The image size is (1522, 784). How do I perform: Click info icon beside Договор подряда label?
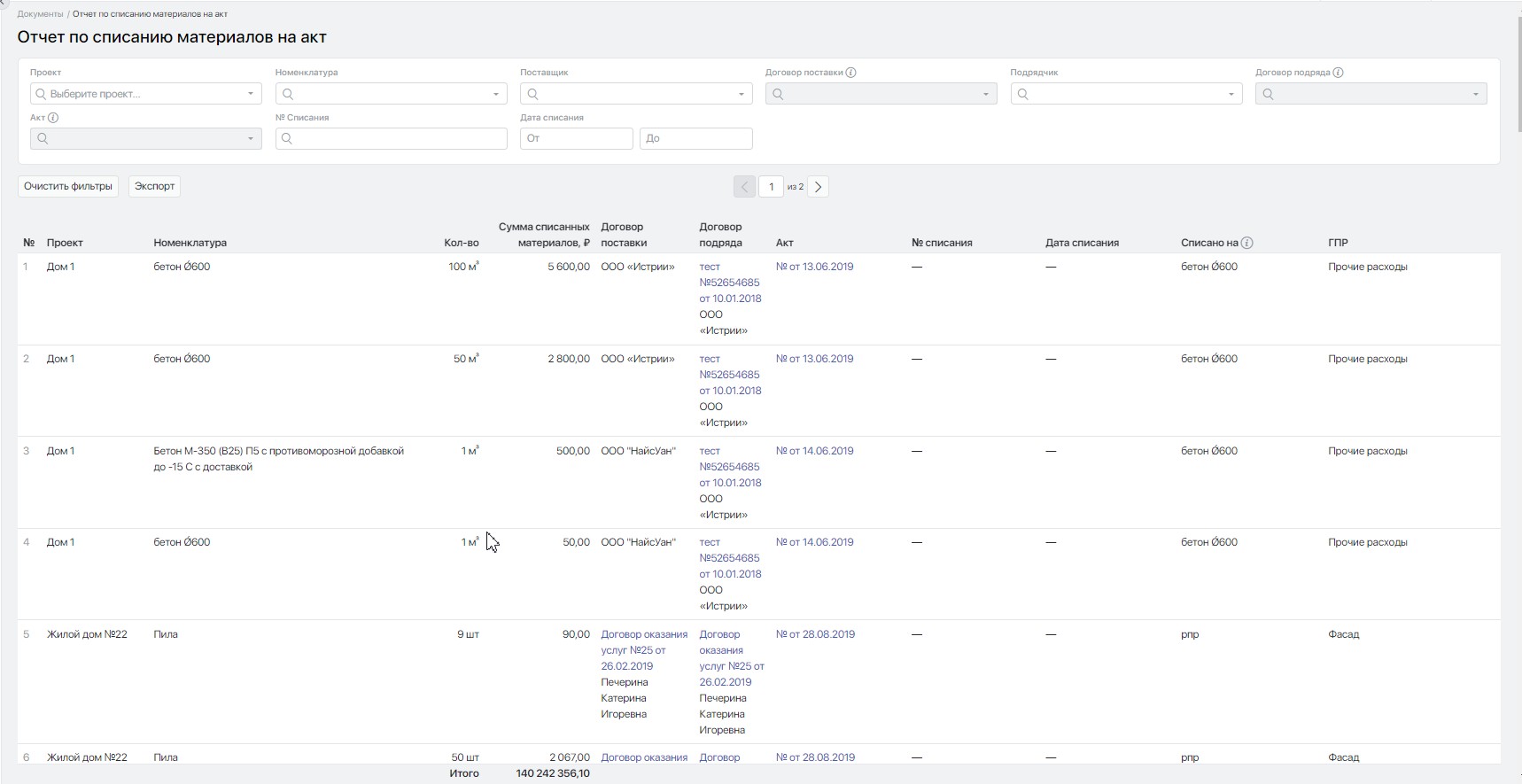tap(1338, 73)
